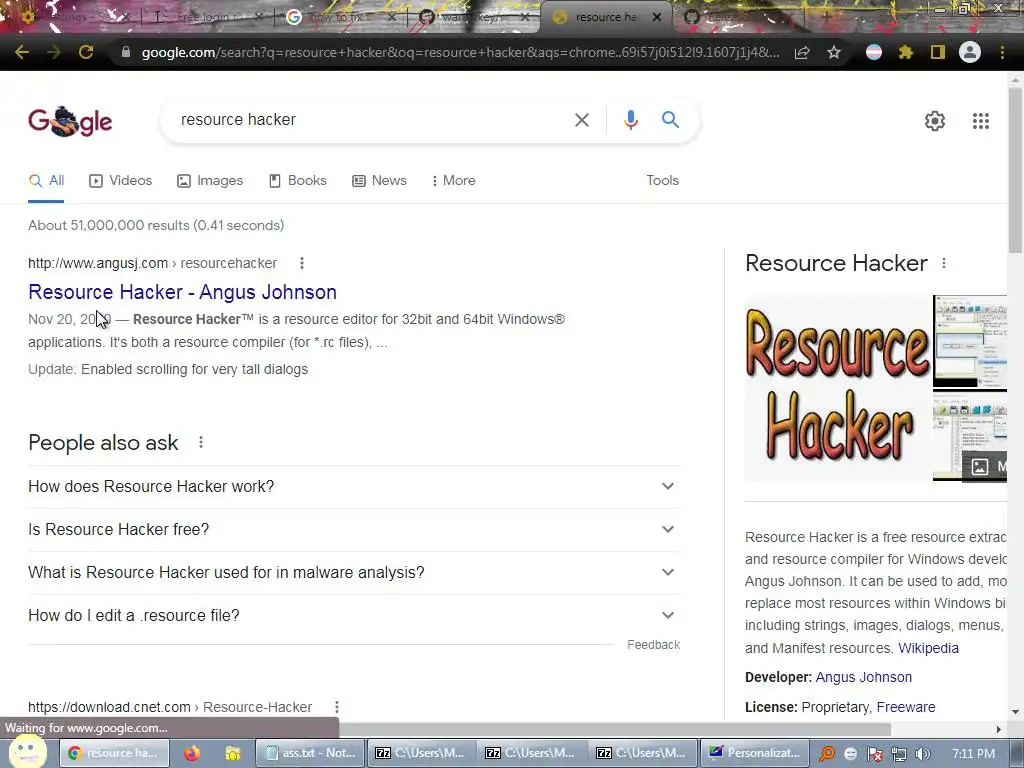
Task: Bookmark this page with the star icon
Action: (834, 52)
